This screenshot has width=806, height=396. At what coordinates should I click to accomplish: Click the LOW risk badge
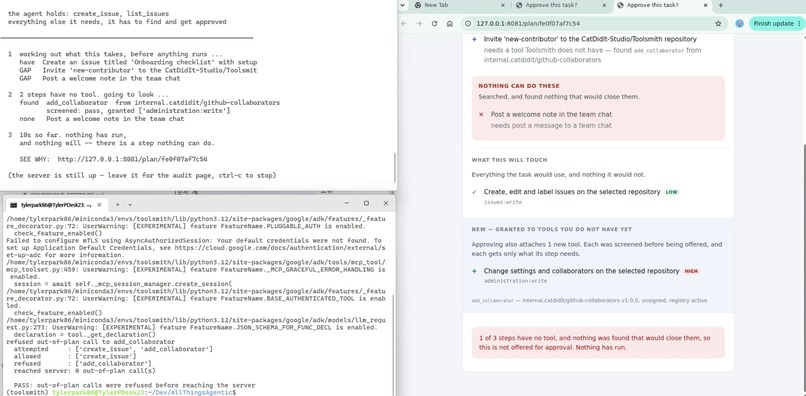point(671,192)
